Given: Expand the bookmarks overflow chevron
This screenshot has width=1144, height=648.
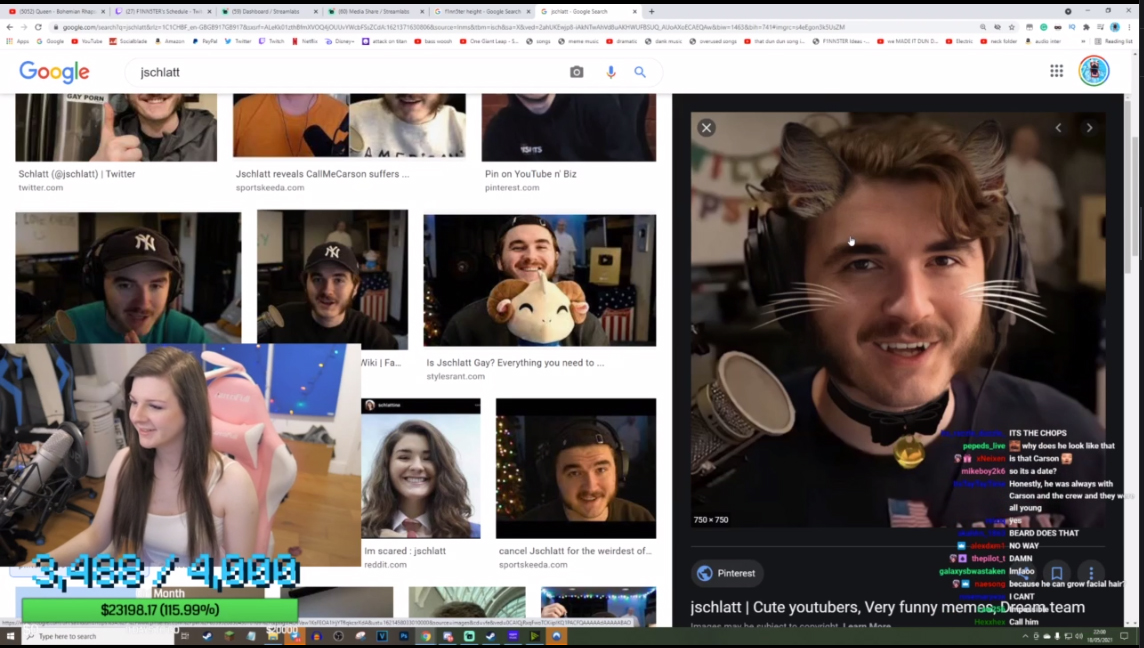Looking at the screenshot, I should [1083, 42].
